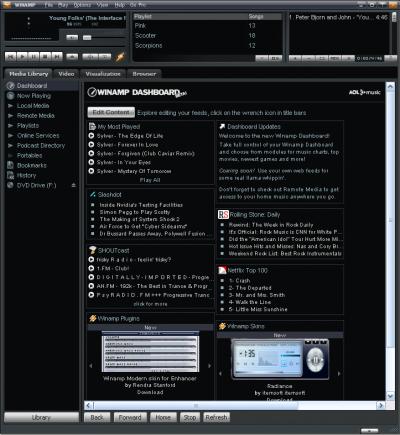400x435 pixels.
Task: Play the AH.FM SHOUTcast station
Action: click(x=91, y=286)
